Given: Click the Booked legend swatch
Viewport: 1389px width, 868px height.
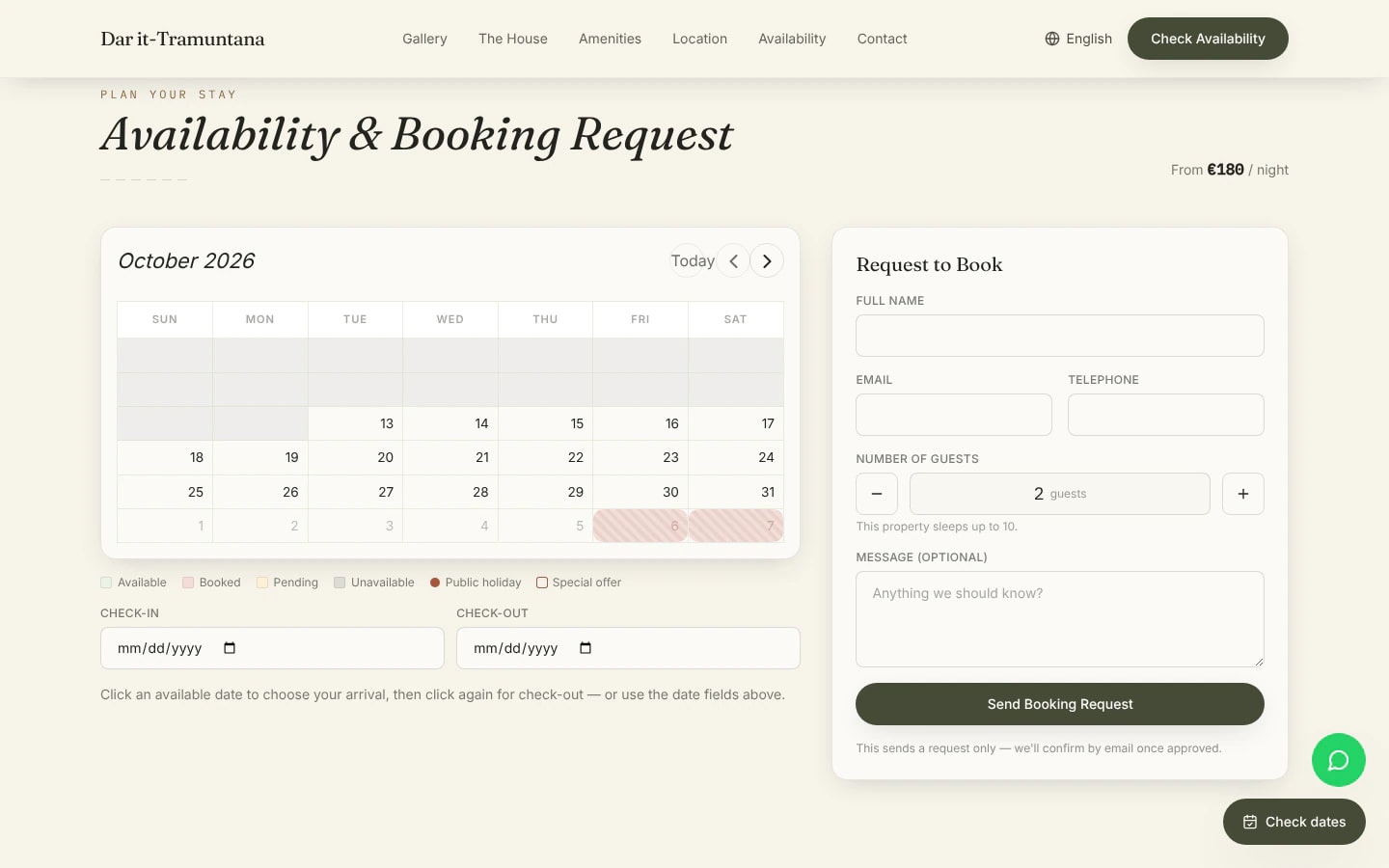Looking at the screenshot, I should click(x=188, y=583).
